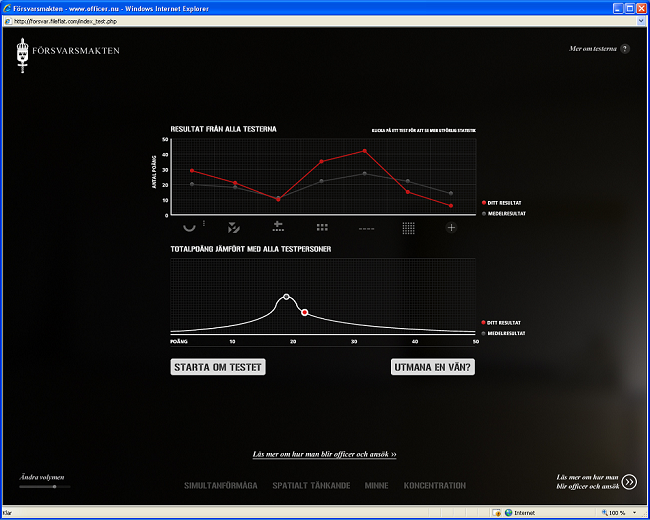Select the large dense dot grid test icon
The width and height of the screenshot is (650, 520).
point(409,228)
